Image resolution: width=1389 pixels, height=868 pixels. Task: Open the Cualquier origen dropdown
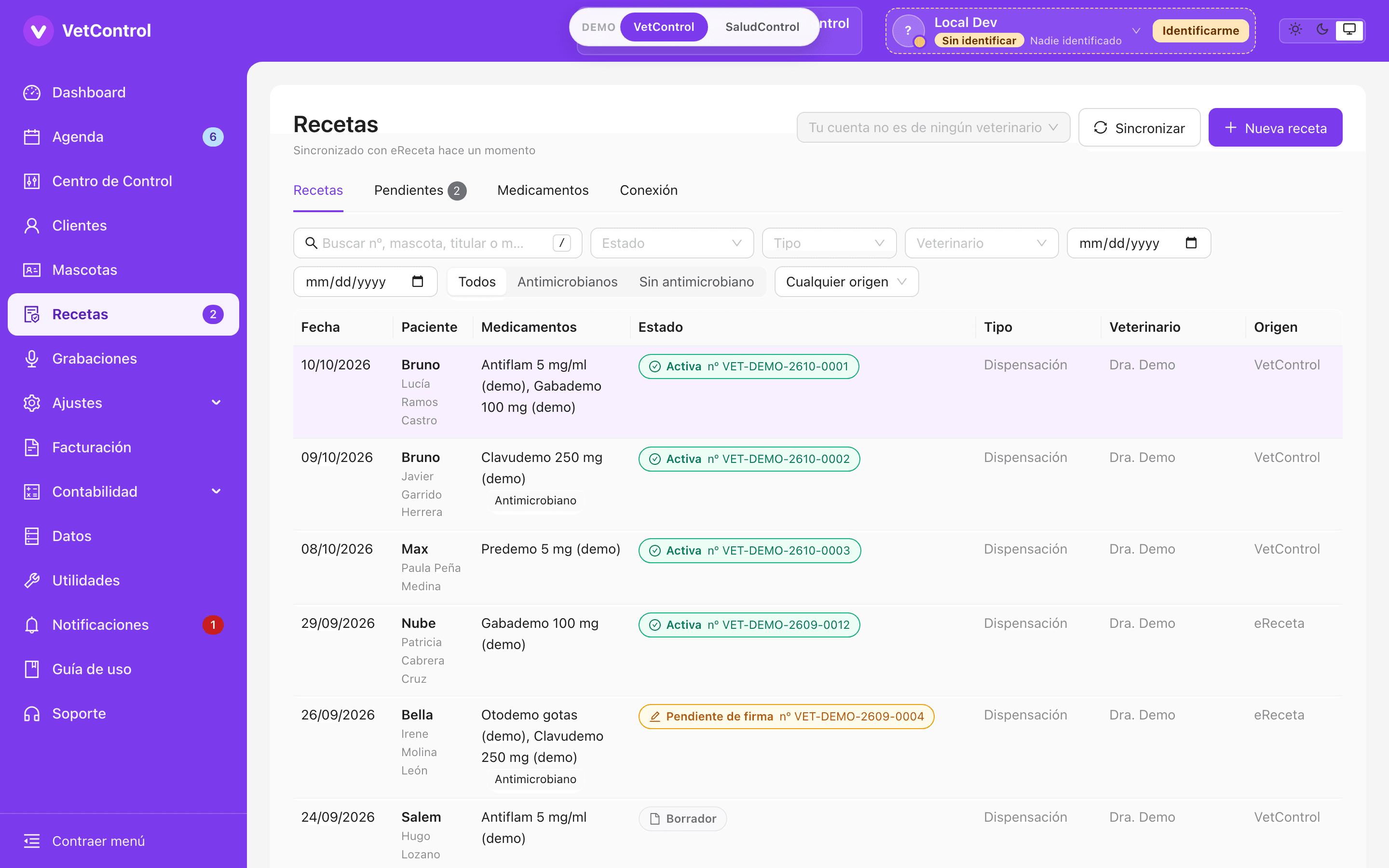(x=846, y=282)
